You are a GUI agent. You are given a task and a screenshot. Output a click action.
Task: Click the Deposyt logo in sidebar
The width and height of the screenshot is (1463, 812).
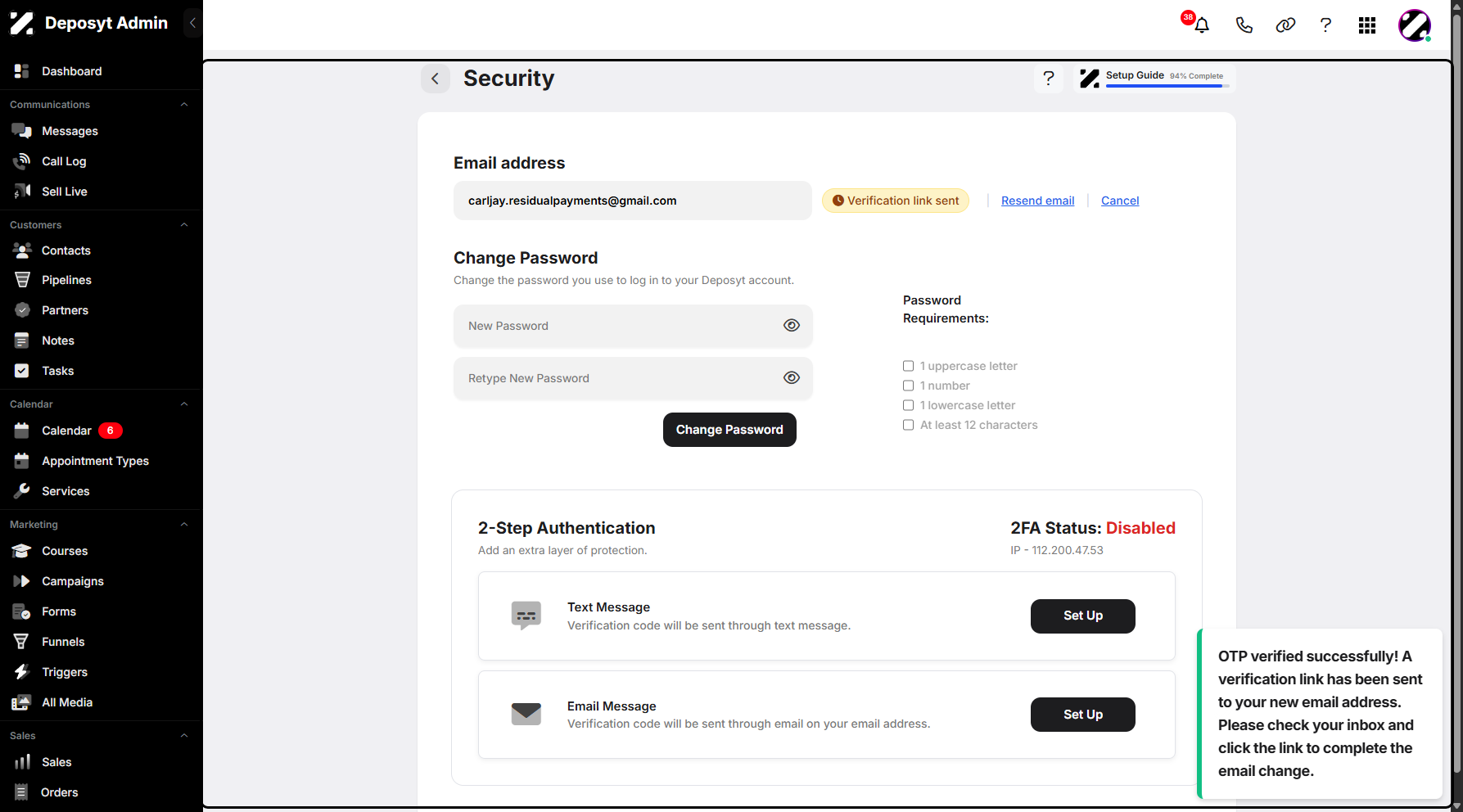[x=22, y=23]
